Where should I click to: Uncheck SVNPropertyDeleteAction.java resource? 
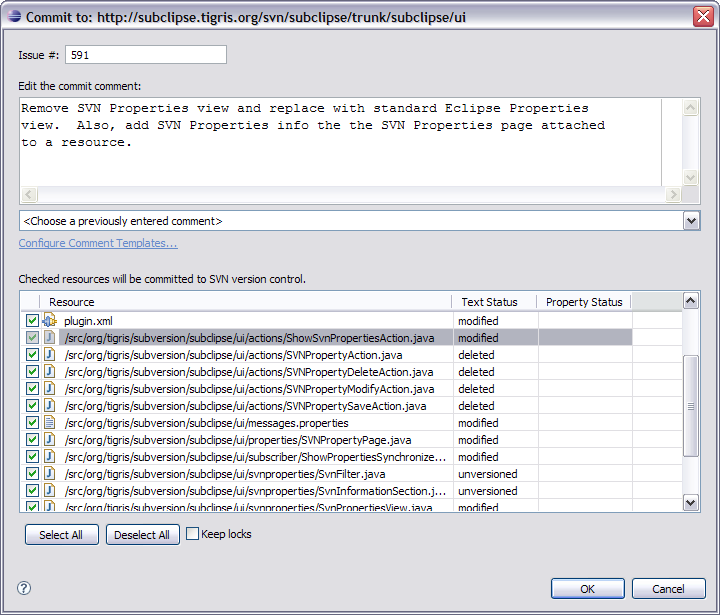(x=32, y=372)
